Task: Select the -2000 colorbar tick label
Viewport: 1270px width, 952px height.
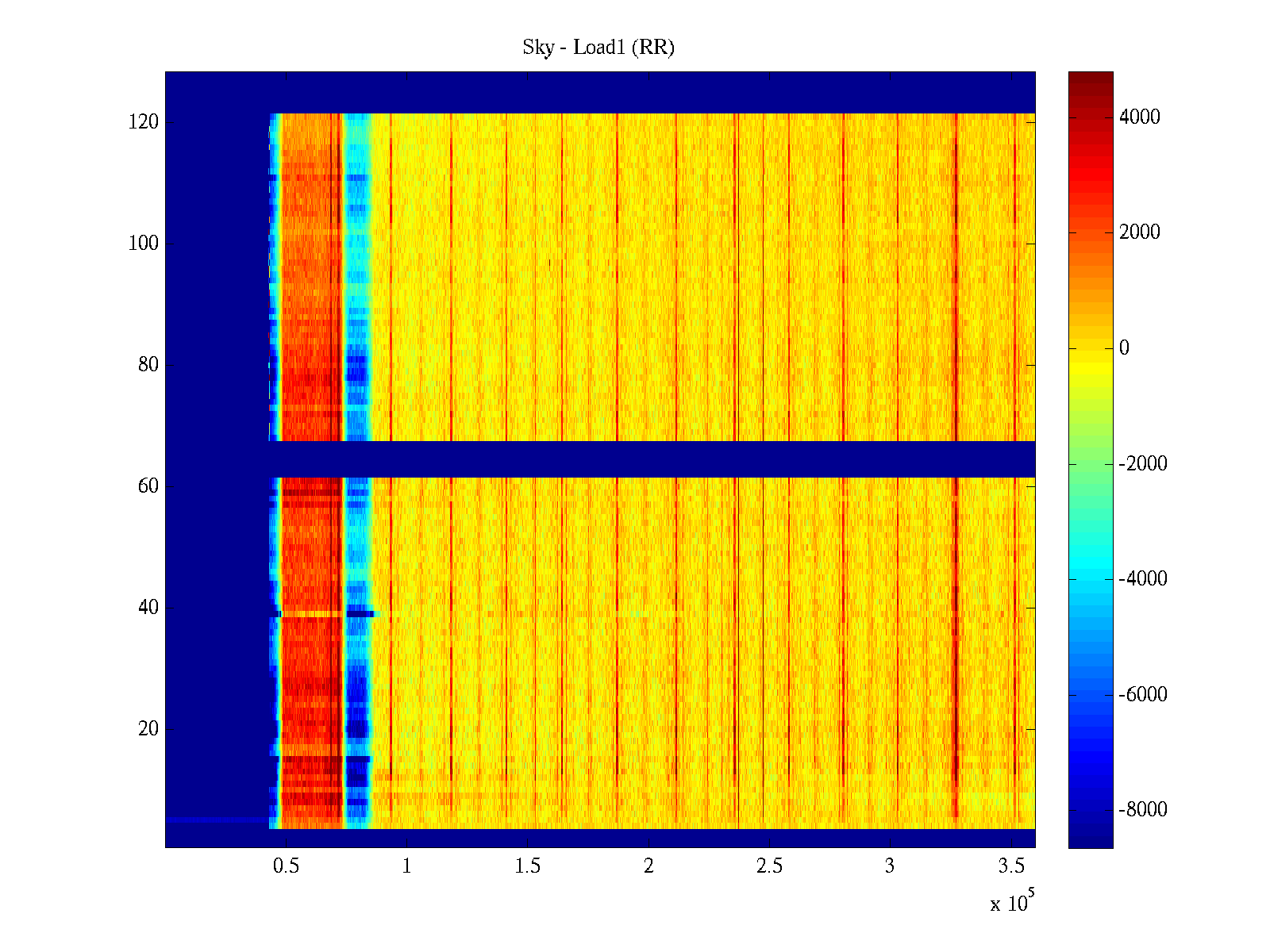Action: 1142,464
